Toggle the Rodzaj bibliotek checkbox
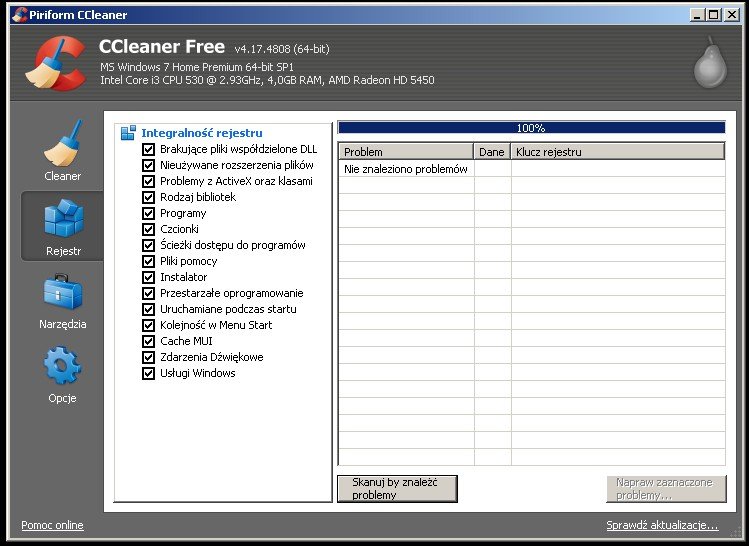The height and width of the screenshot is (546, 749). 149,197
